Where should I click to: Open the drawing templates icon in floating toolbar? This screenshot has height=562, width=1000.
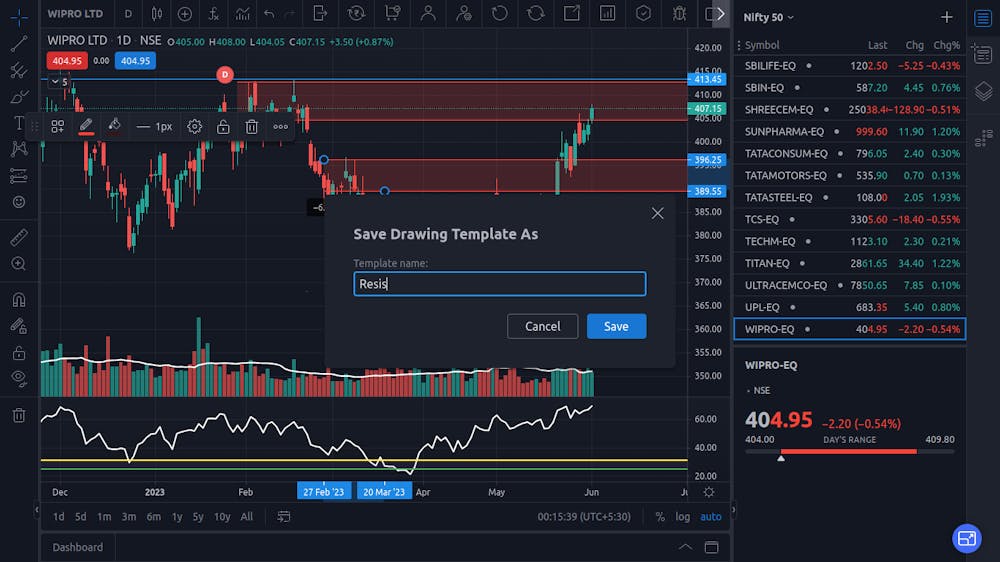pos(57,126)
